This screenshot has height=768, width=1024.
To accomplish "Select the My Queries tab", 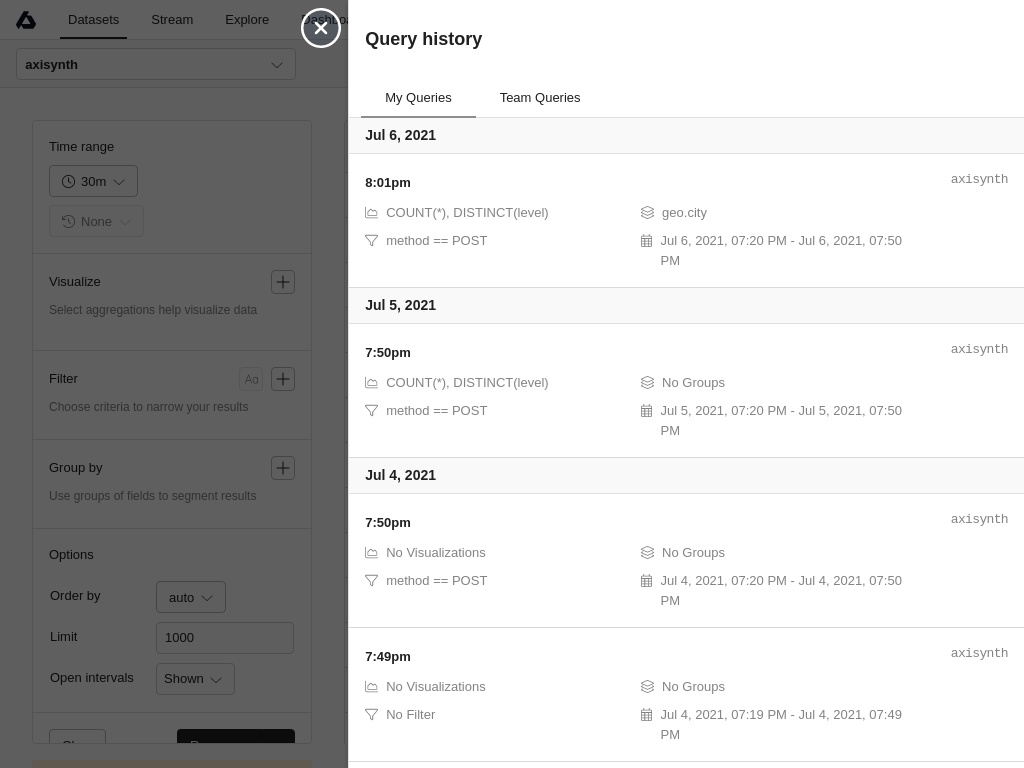I will click(418, 98).
